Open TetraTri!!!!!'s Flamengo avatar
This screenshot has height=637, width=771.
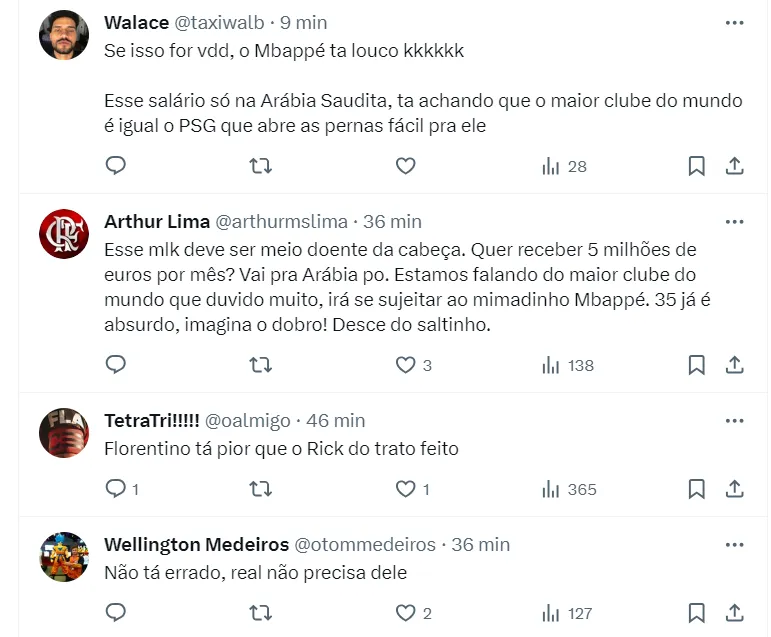[x=64, y=434]
